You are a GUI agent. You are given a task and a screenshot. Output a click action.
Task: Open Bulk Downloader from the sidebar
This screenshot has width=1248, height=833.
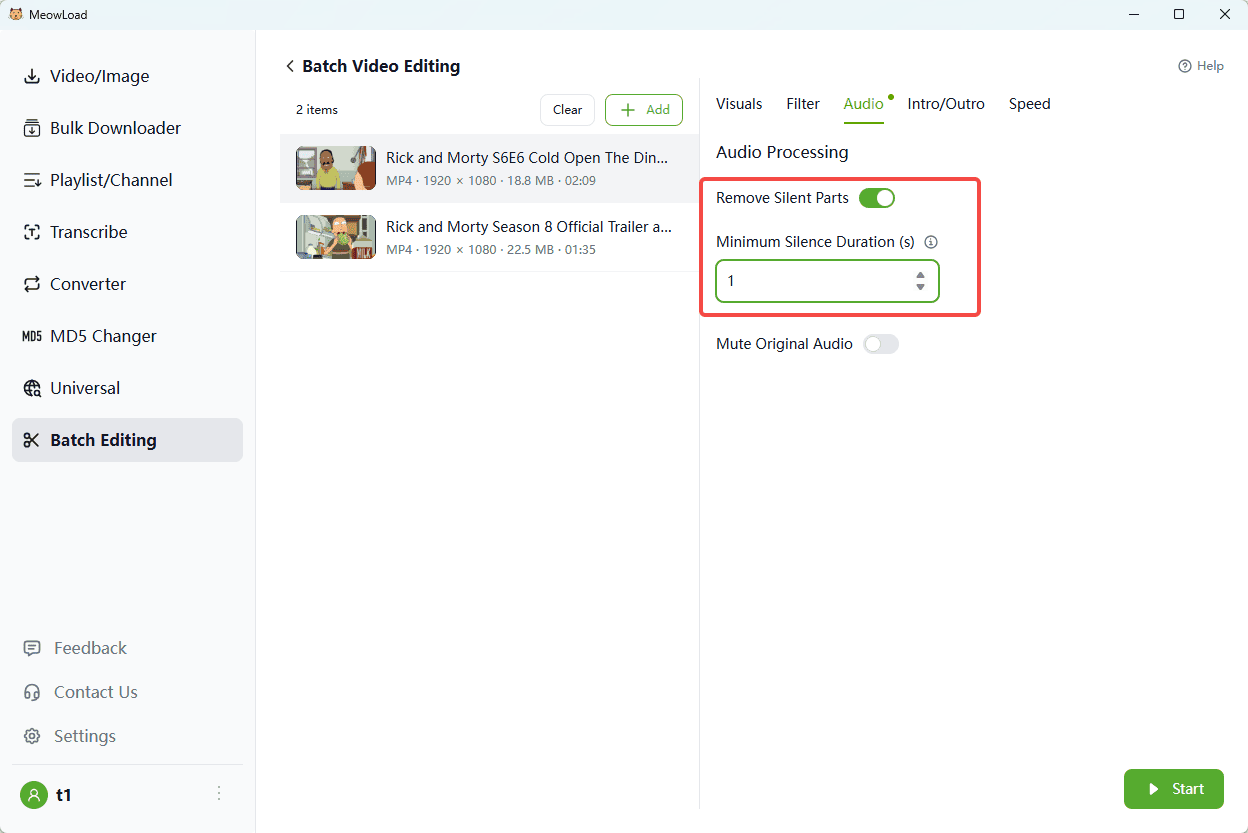tap(115, 128)
